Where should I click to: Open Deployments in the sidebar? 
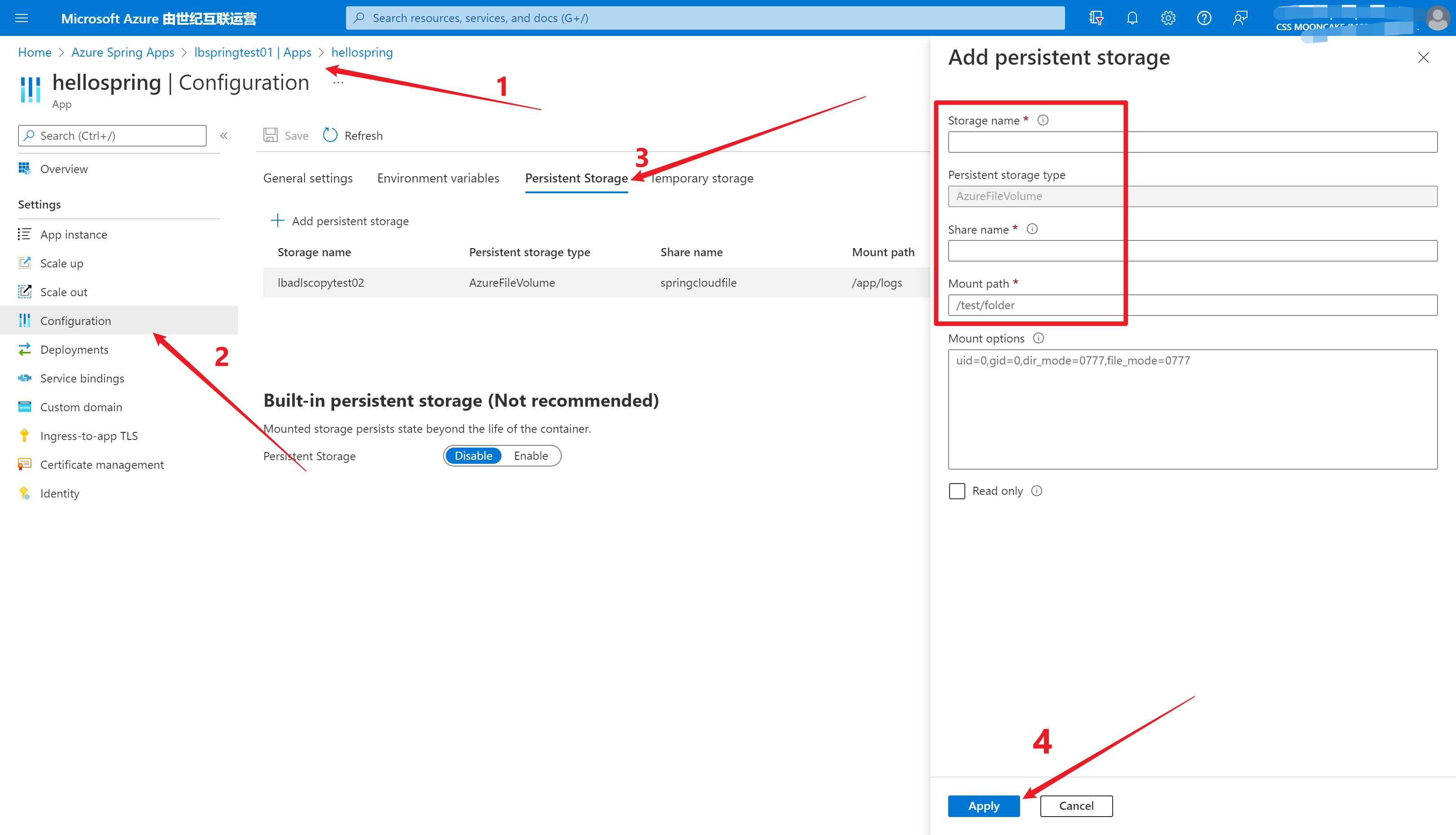[74, 349]
